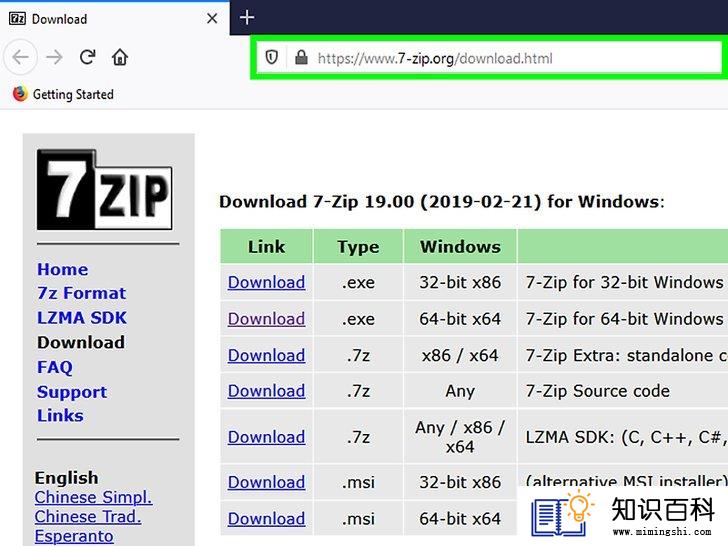Open the LZMA SDK sidebar link
Image resolution: width=728 pixels, height=546 pixels.
point(82,318)
